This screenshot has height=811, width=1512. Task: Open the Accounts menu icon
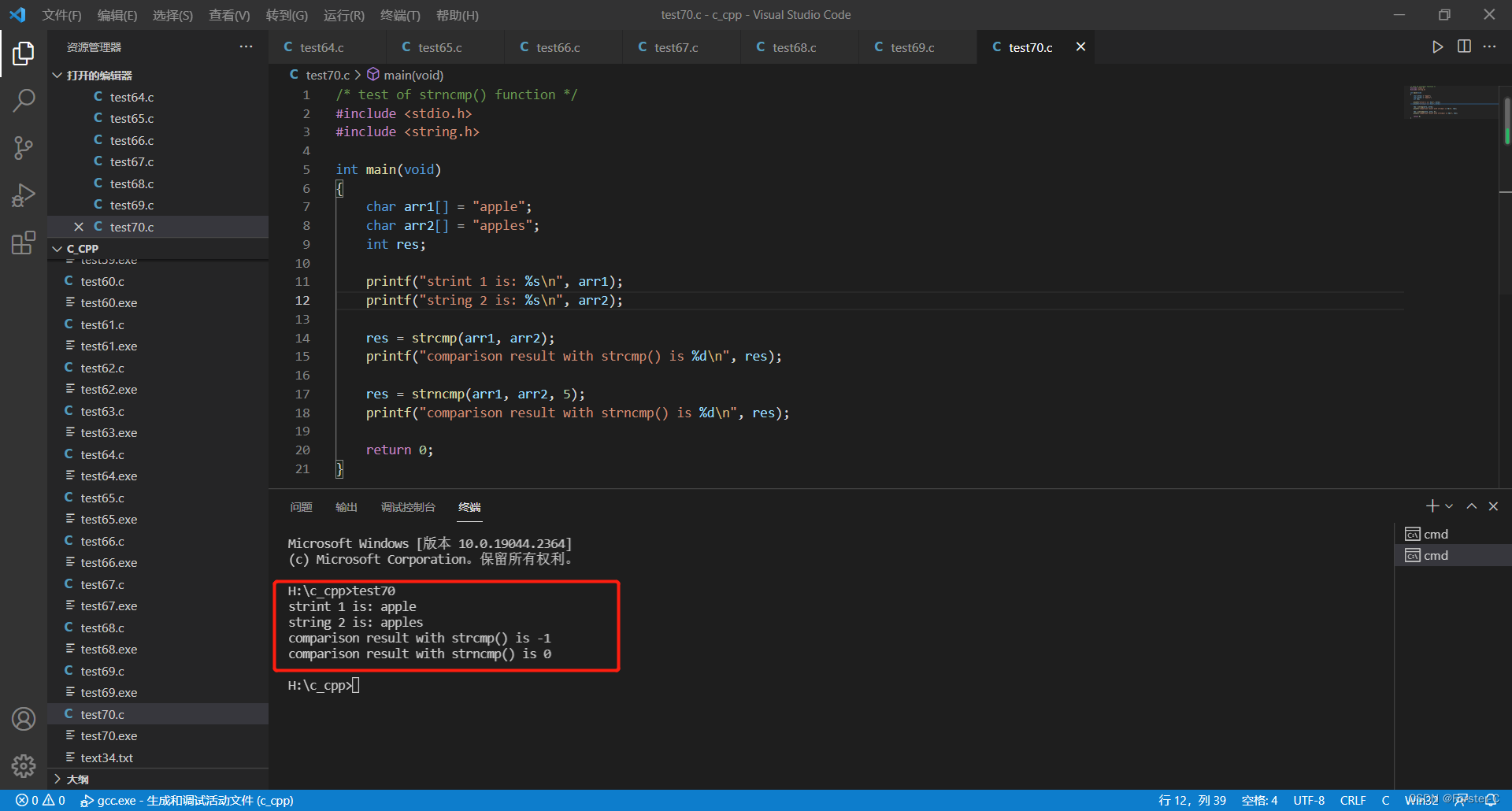[x=24, y=719]
